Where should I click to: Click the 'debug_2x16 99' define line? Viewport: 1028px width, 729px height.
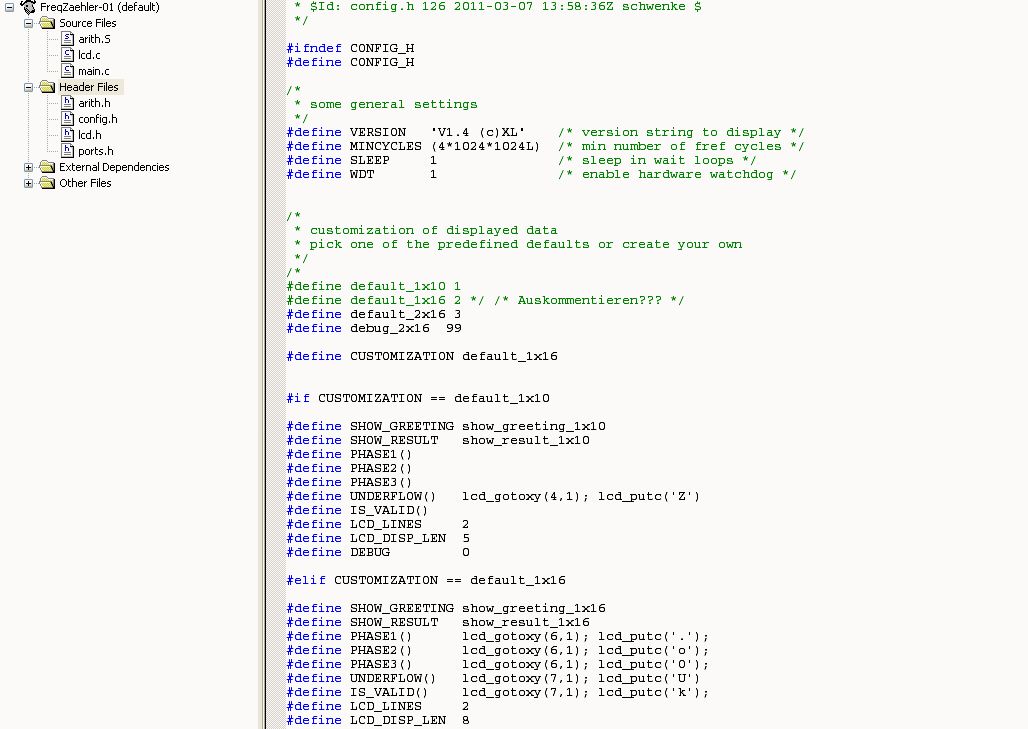coord(374,328)
